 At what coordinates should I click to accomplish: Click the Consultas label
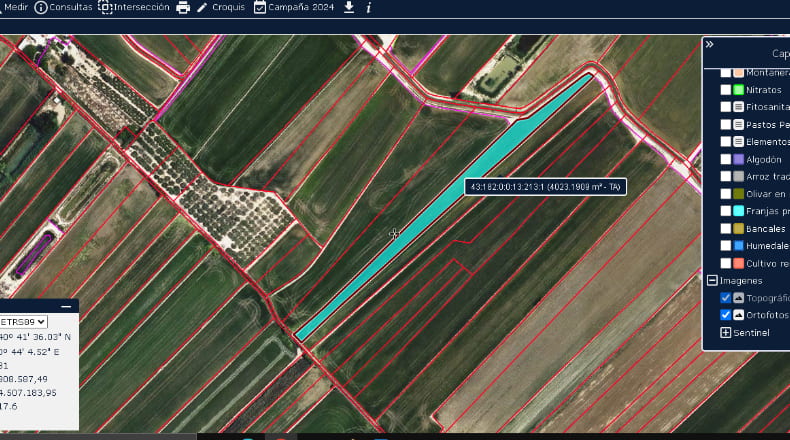tap(71, 7)
